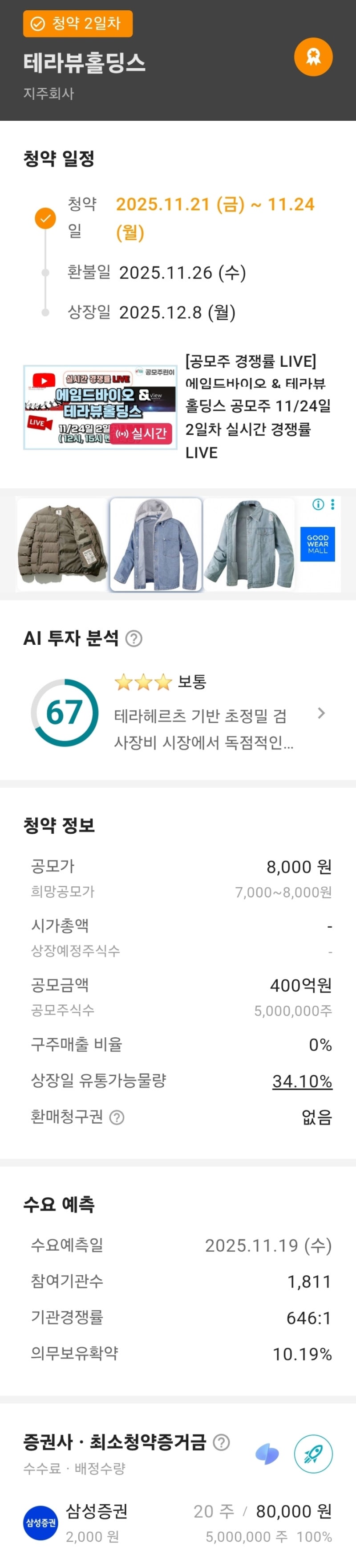Open ad options three-dot menu

pos(332,504)
